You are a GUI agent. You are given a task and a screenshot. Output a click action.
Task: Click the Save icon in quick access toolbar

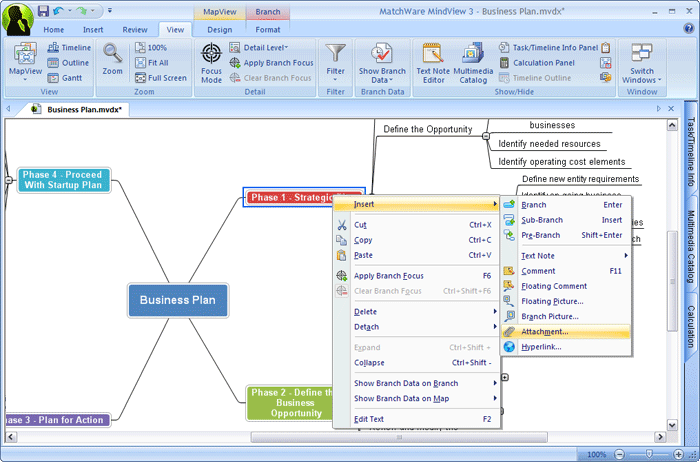point(43,11)
